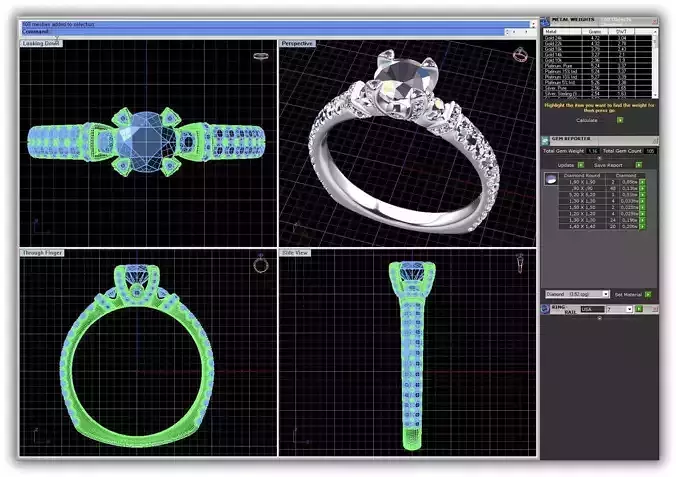The height and width of the screenshot is (477, 676).
Task: Click the green arrow in Ring Rail bar
Action: click(639, 309)
